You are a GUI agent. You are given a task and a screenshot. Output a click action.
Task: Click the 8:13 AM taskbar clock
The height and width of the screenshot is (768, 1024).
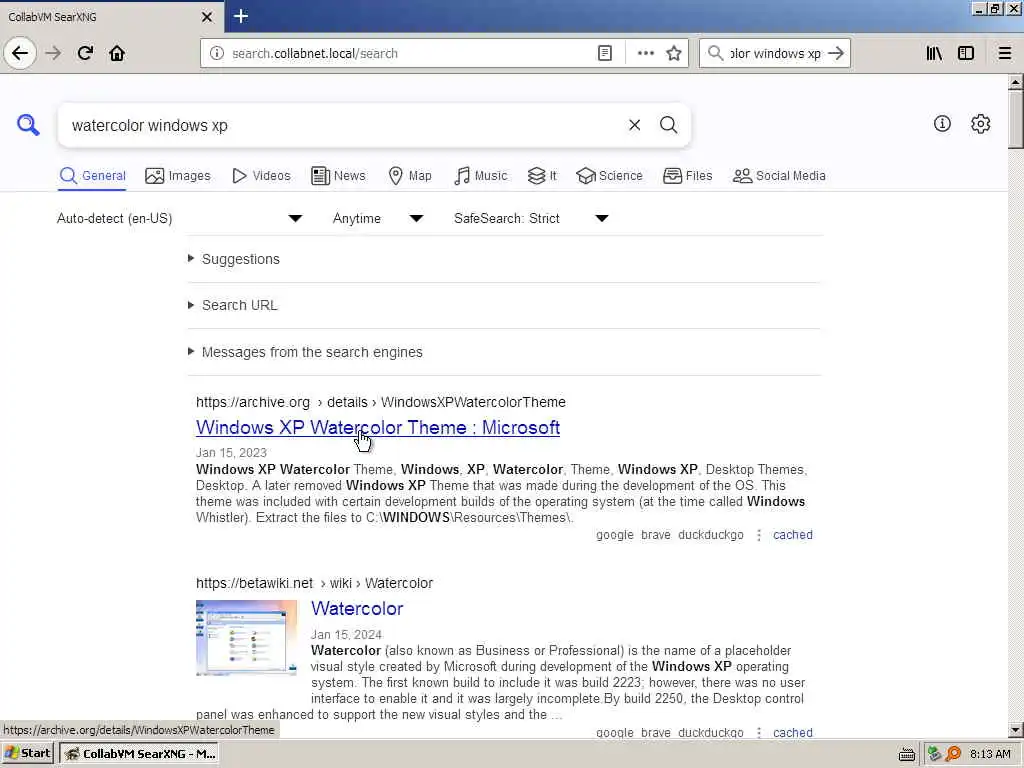(x=990, y=754)
